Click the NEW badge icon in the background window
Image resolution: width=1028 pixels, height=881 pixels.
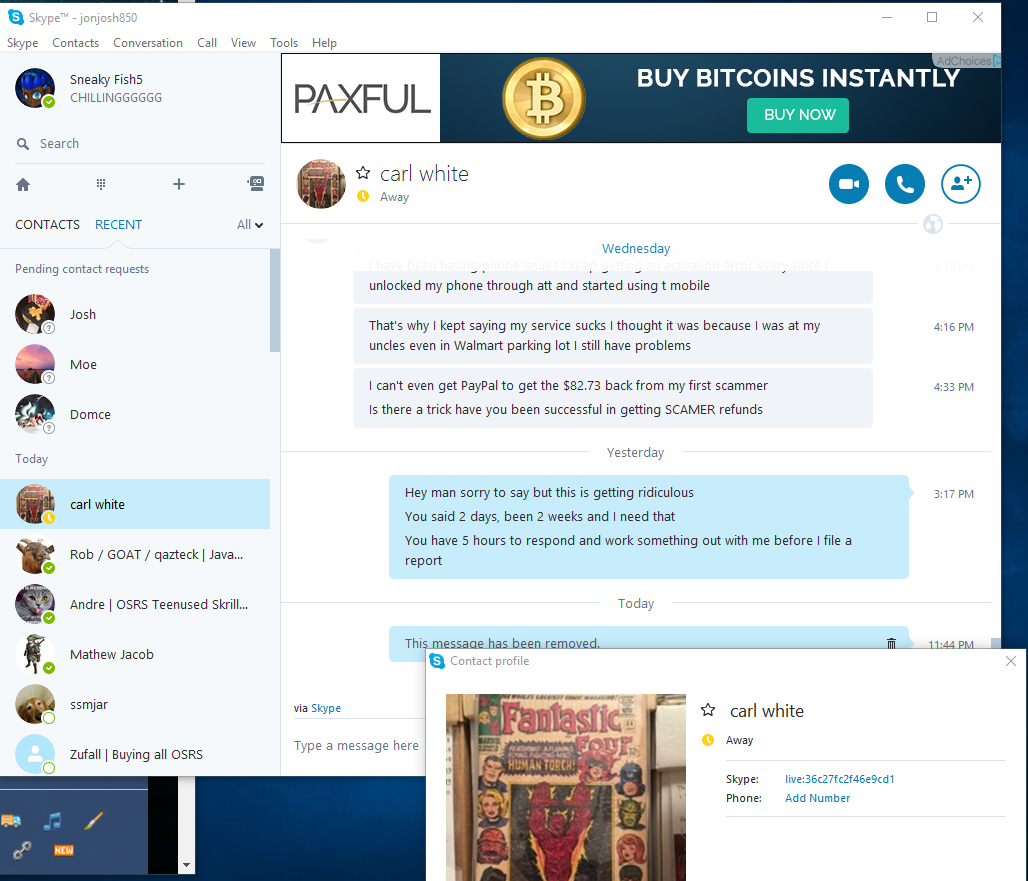pyautogui.click(x=64, y=850)
